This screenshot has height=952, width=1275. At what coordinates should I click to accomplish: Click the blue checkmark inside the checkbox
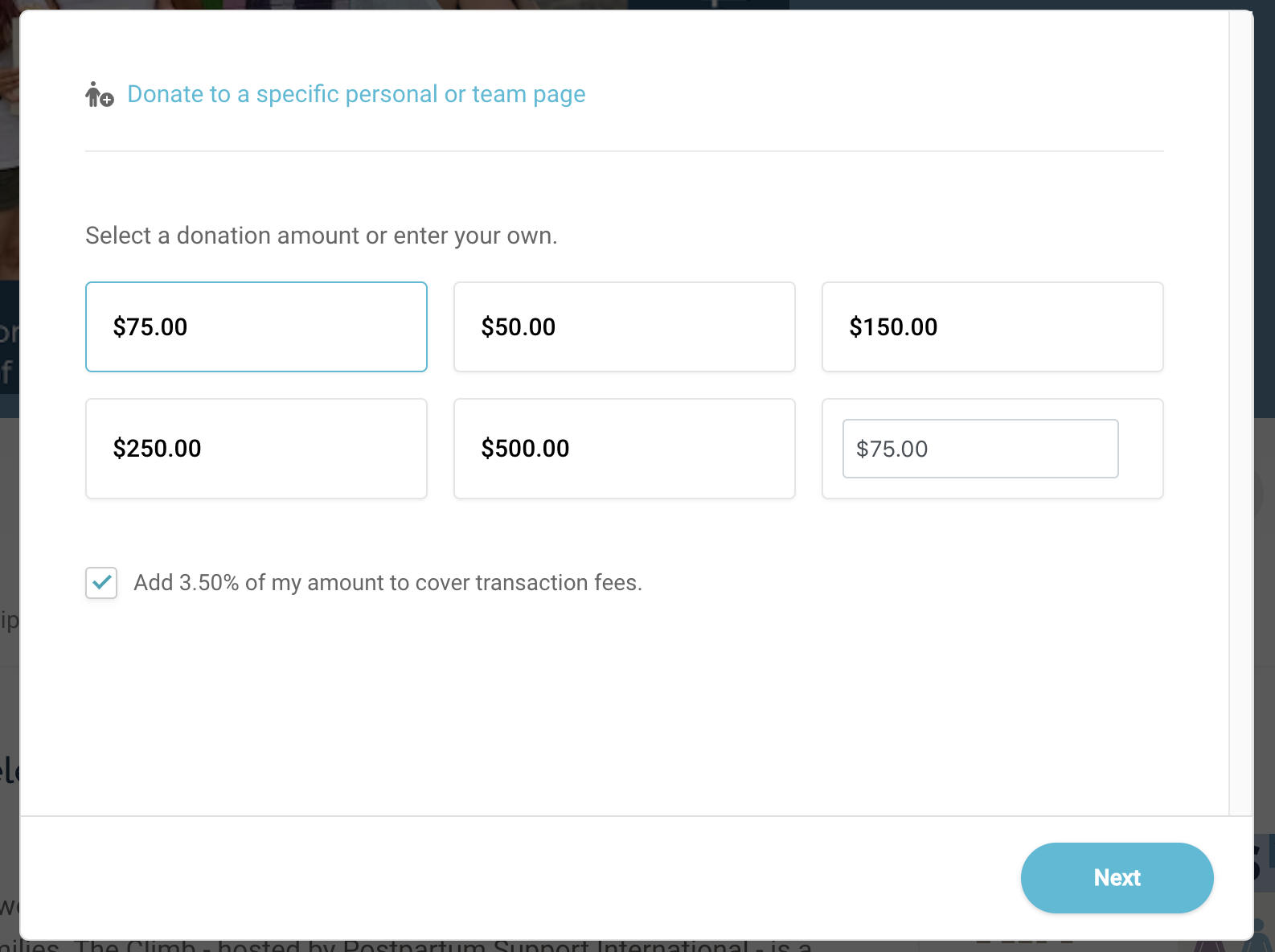point(101,582)
